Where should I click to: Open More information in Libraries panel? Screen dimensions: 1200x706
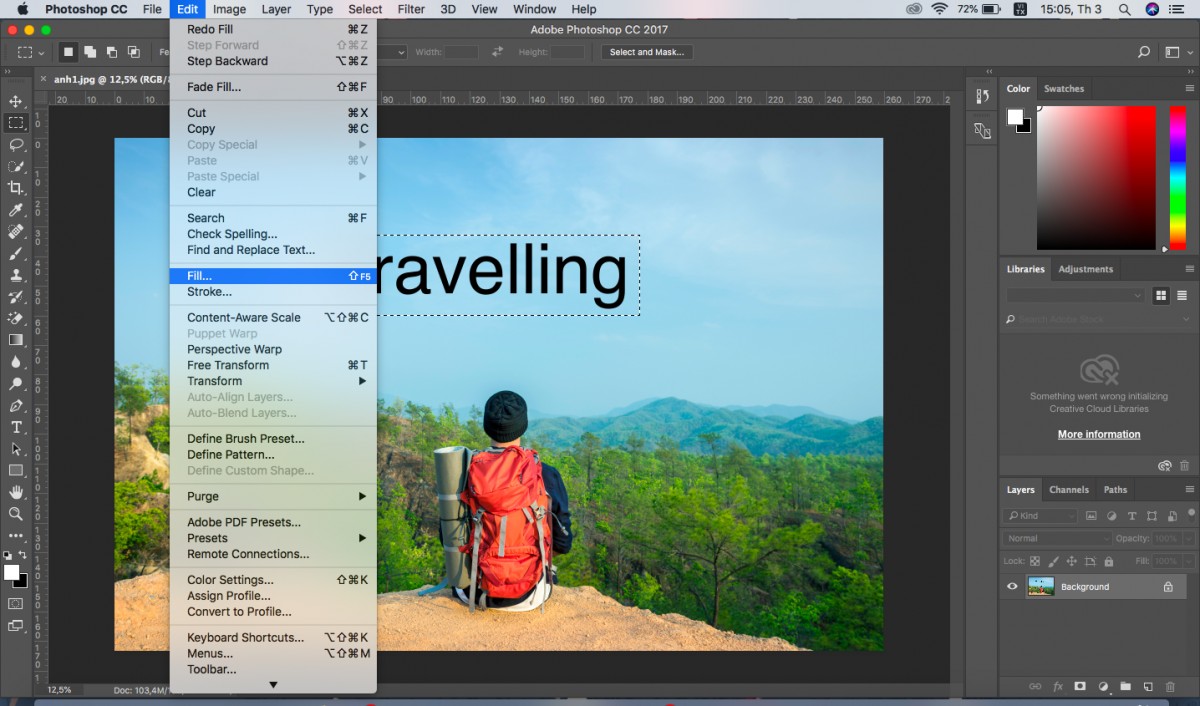point(1099,434)
